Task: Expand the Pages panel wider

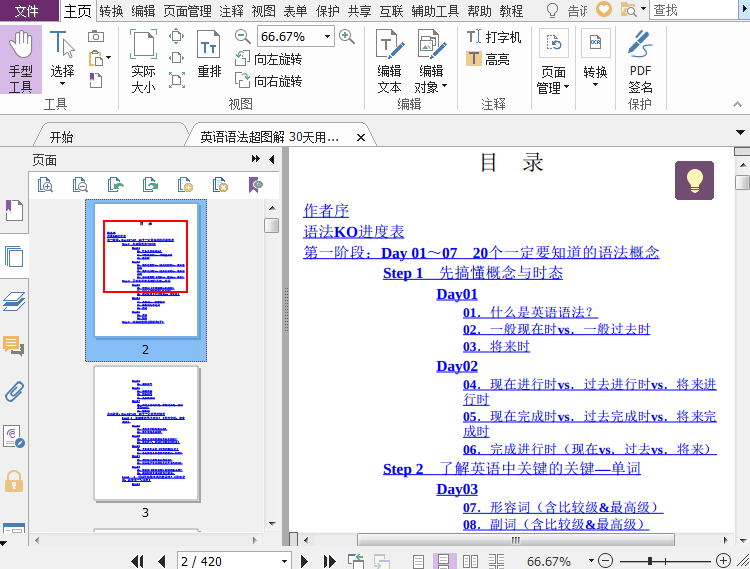Action: (x=256, y=159)
